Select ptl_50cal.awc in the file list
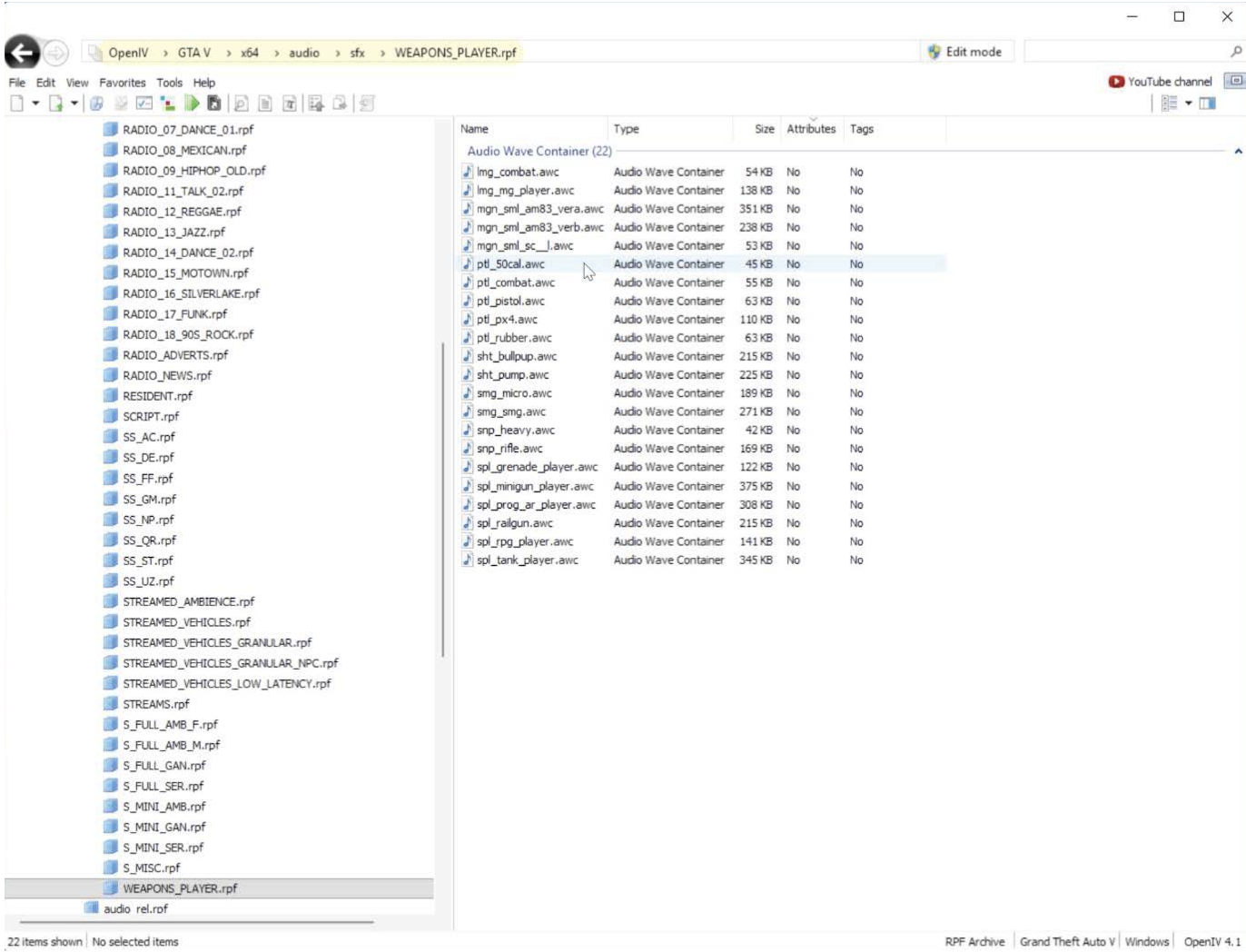Viewport: 1246px width, 952px height. tap(510, 264)
